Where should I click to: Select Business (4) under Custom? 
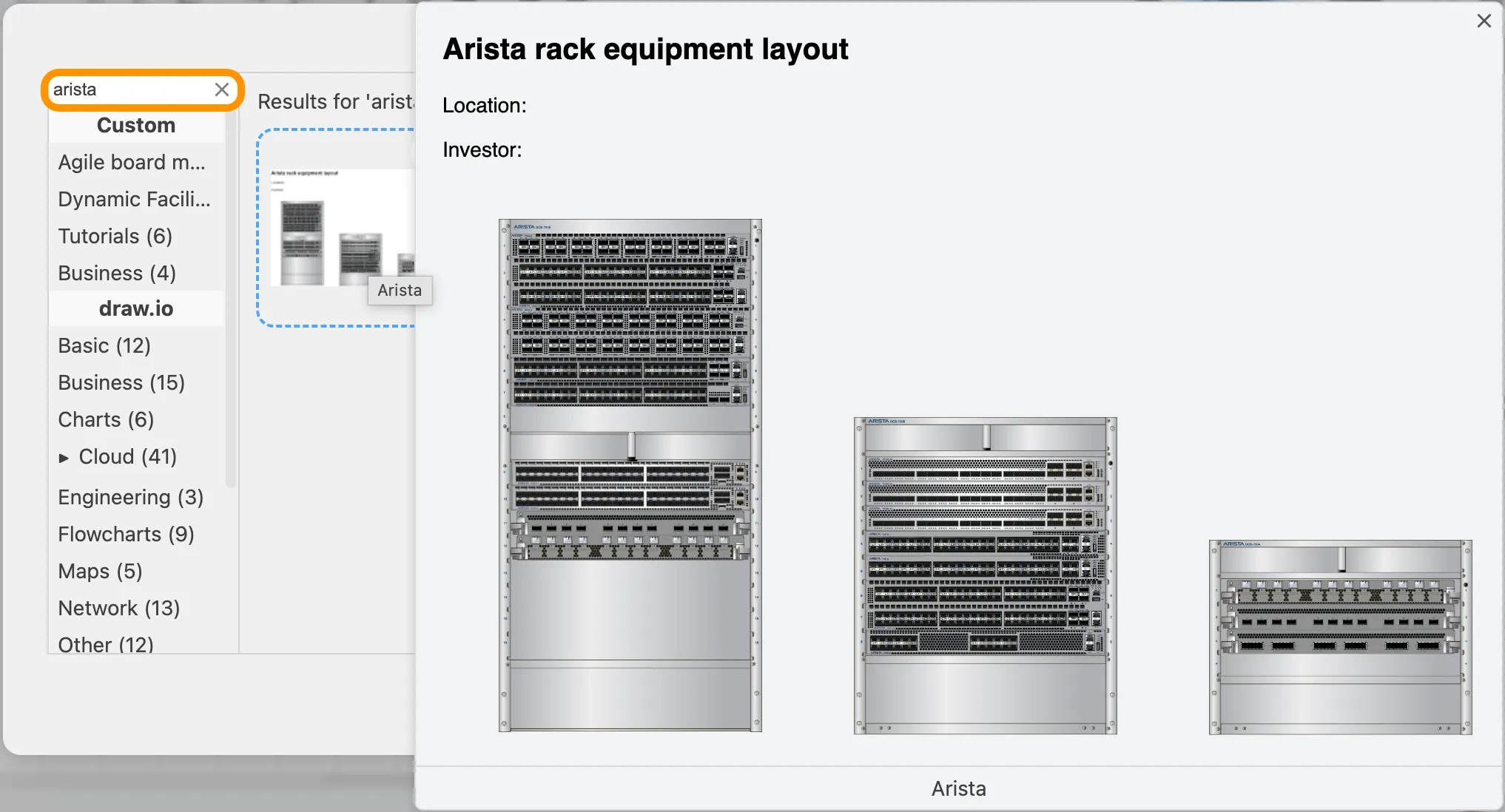pyautogui.click(x=136, y=273)
